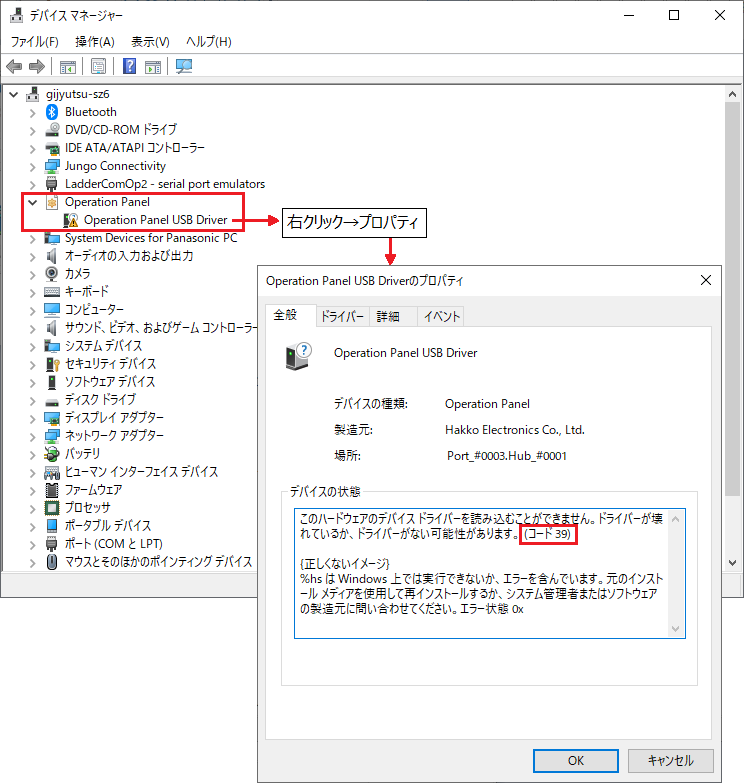
Task: Switch to the ドライバー tab
Action: [x=342, y=317]
